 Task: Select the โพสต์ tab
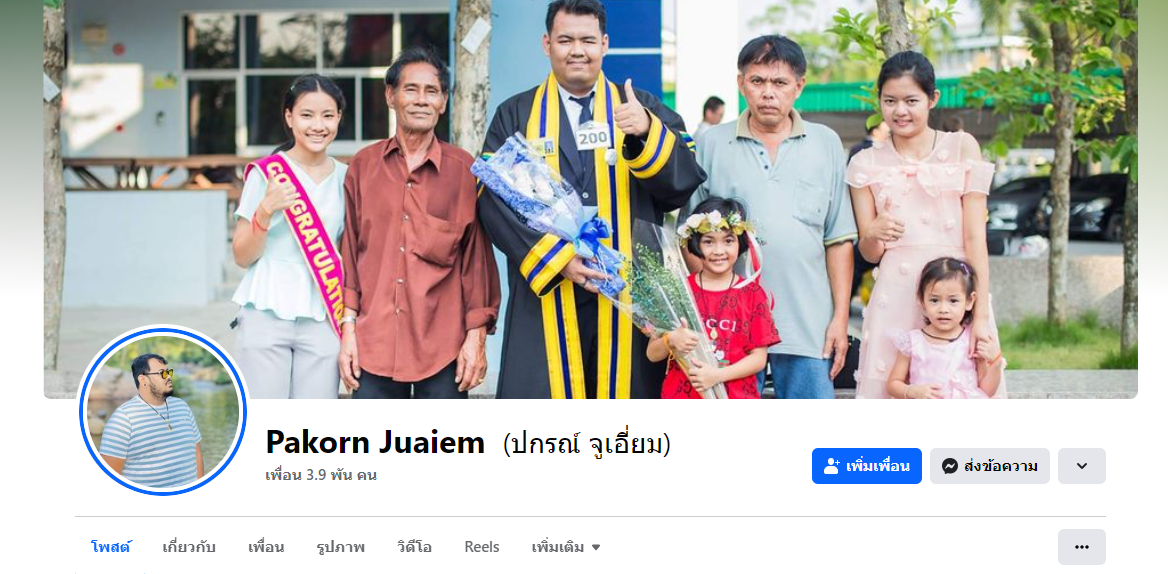111,547
